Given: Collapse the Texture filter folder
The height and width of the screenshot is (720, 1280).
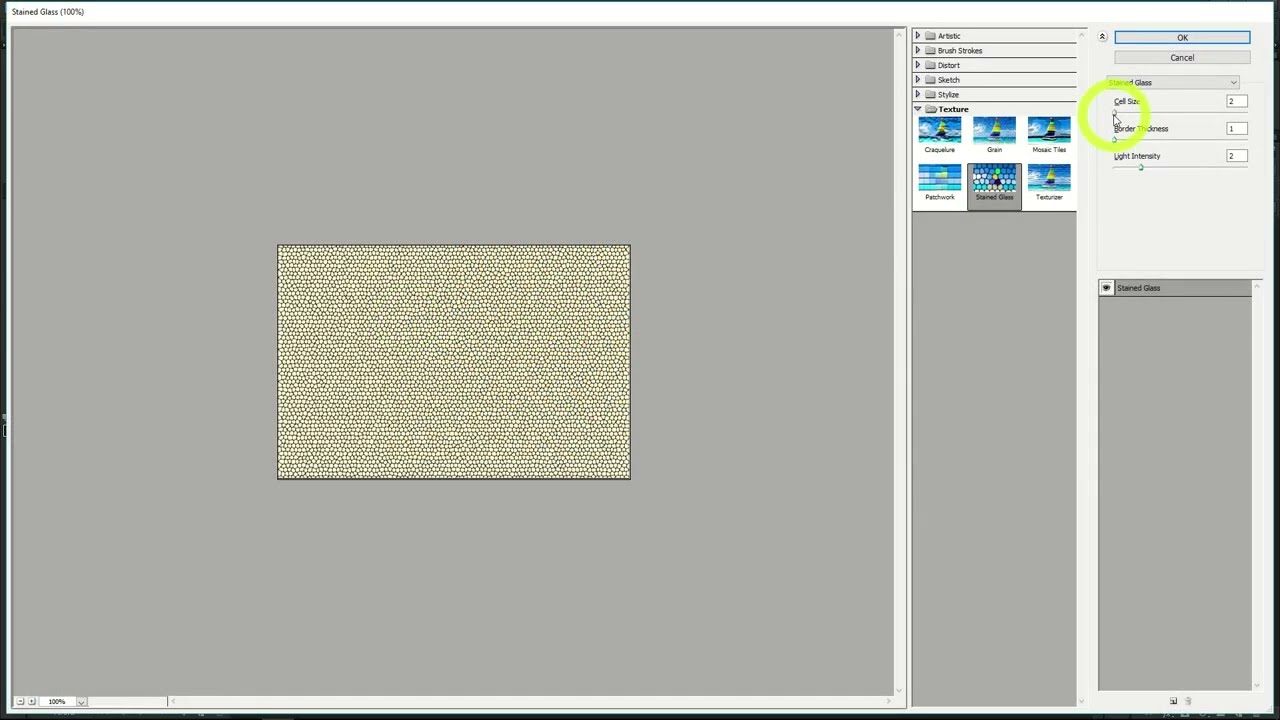Looking at the screenshot, I should click(x=918, y=109).
